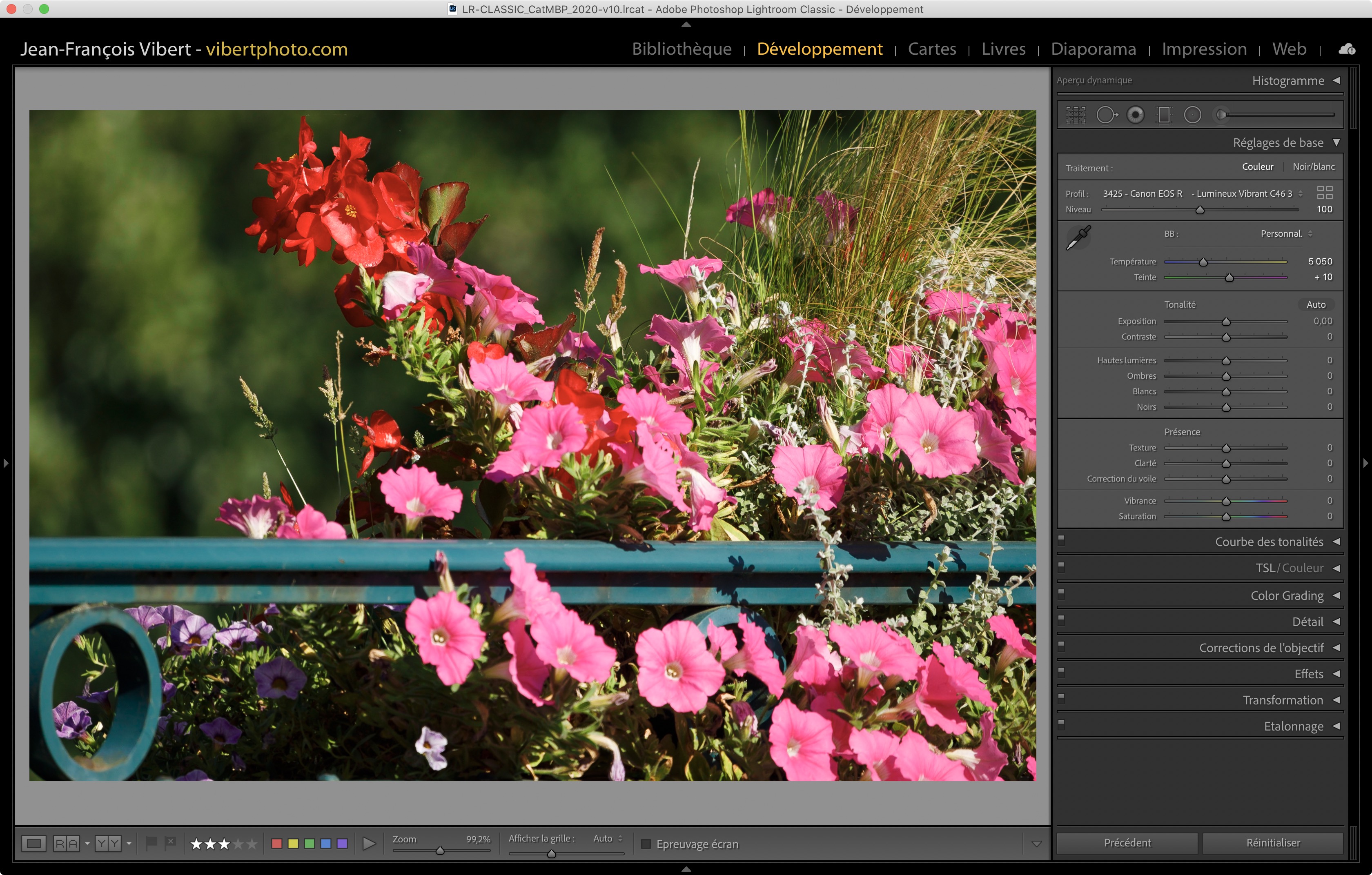1372x875 pixels.
Task: Click the Réinitialiser button
Action: 1272,842
